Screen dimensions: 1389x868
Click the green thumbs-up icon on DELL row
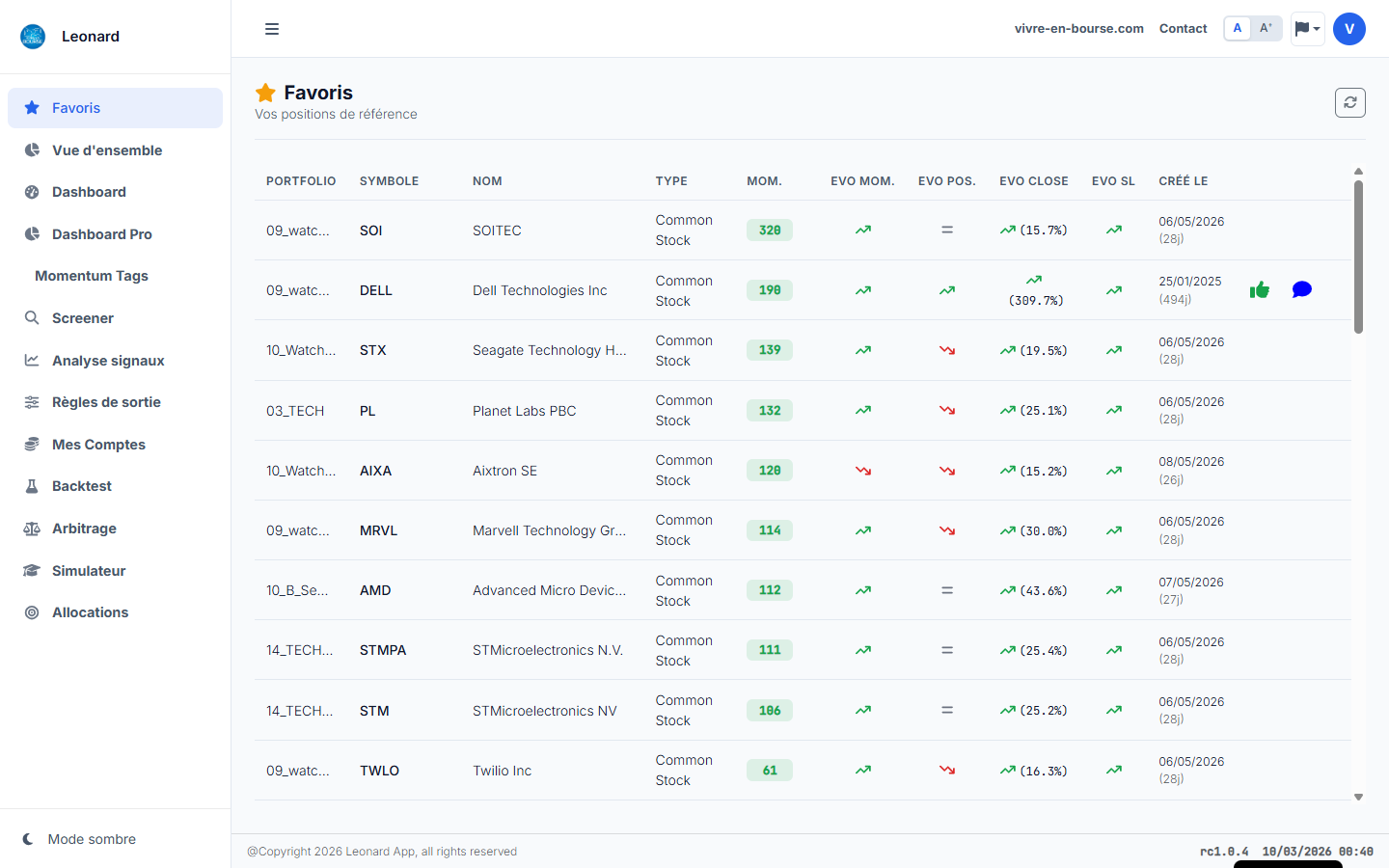pyautogui.click(x=1260, y=289)
